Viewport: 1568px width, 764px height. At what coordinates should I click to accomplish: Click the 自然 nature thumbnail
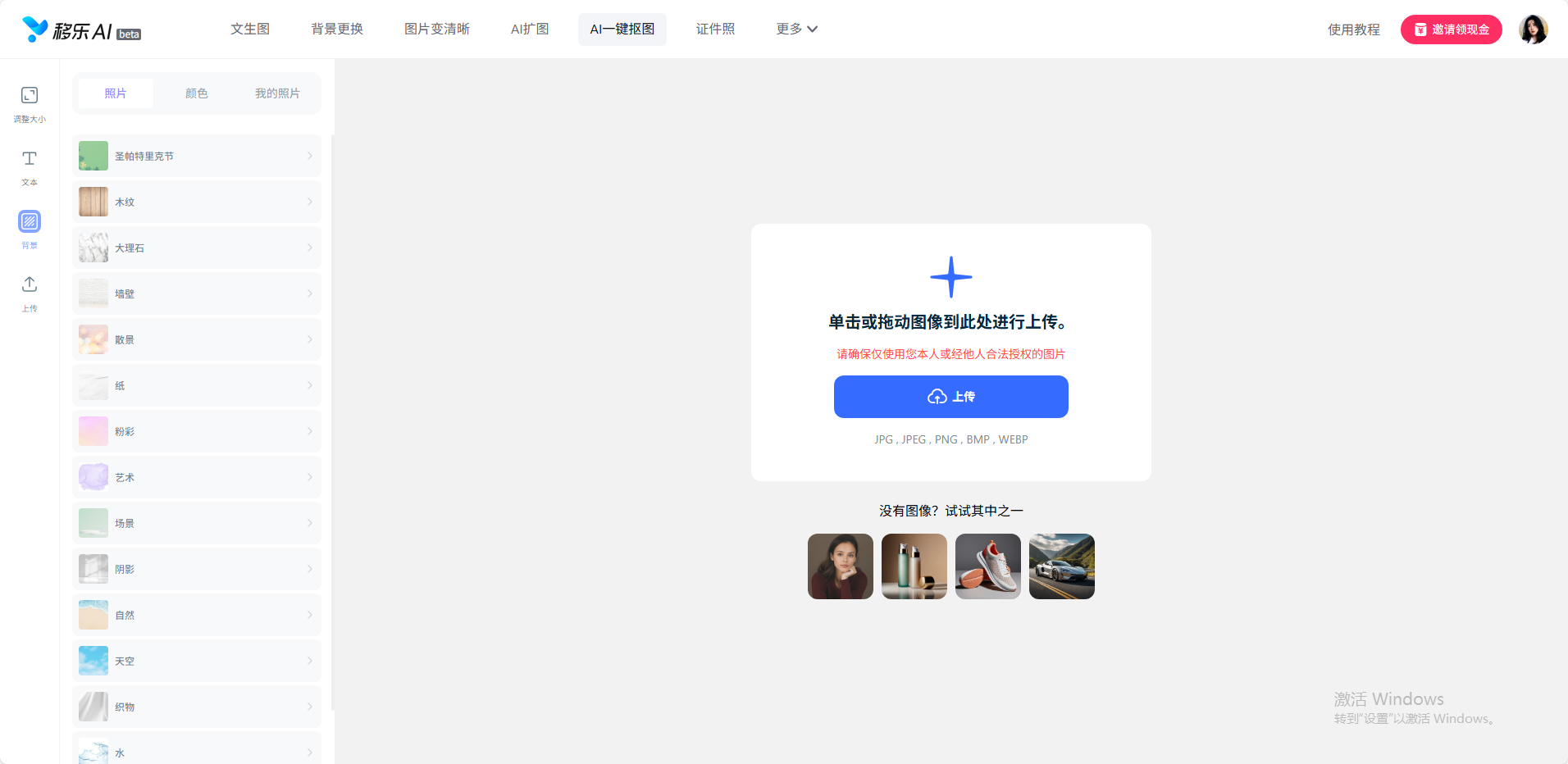click(93, 615)
